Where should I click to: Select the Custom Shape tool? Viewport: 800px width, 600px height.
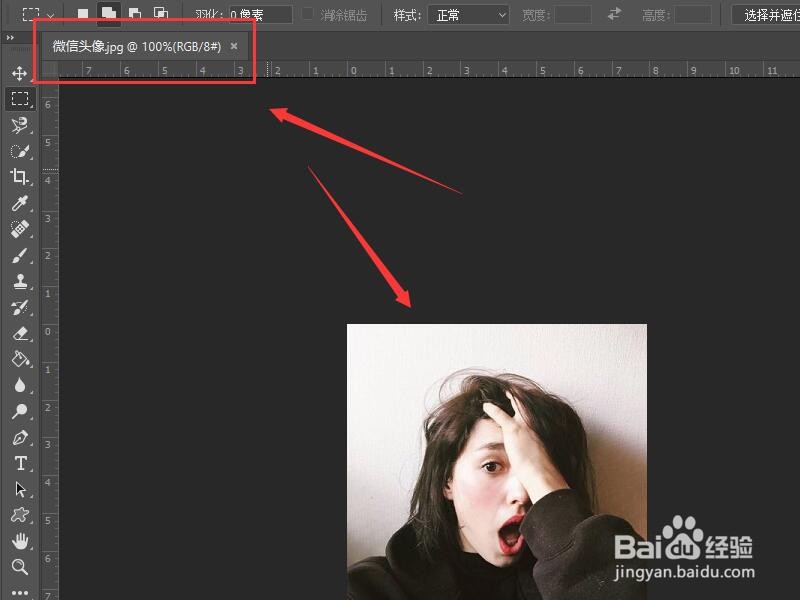pos(20,515)
